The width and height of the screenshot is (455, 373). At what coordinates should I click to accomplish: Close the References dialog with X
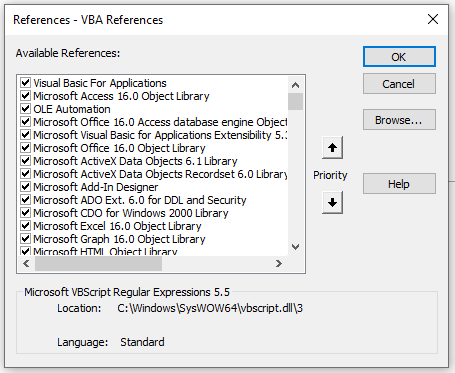(433, 19)
